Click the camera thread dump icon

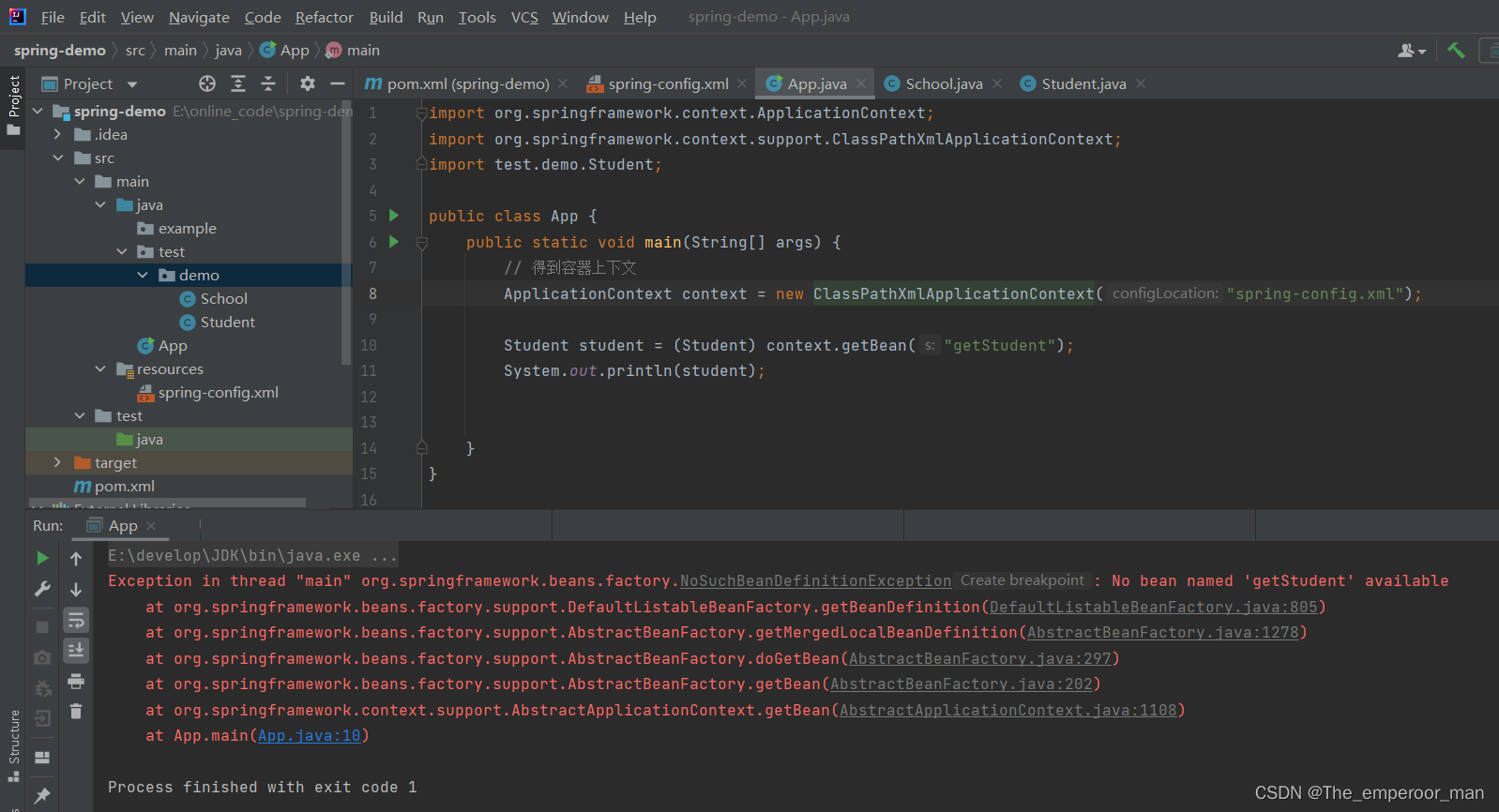(x=42, y=658)
